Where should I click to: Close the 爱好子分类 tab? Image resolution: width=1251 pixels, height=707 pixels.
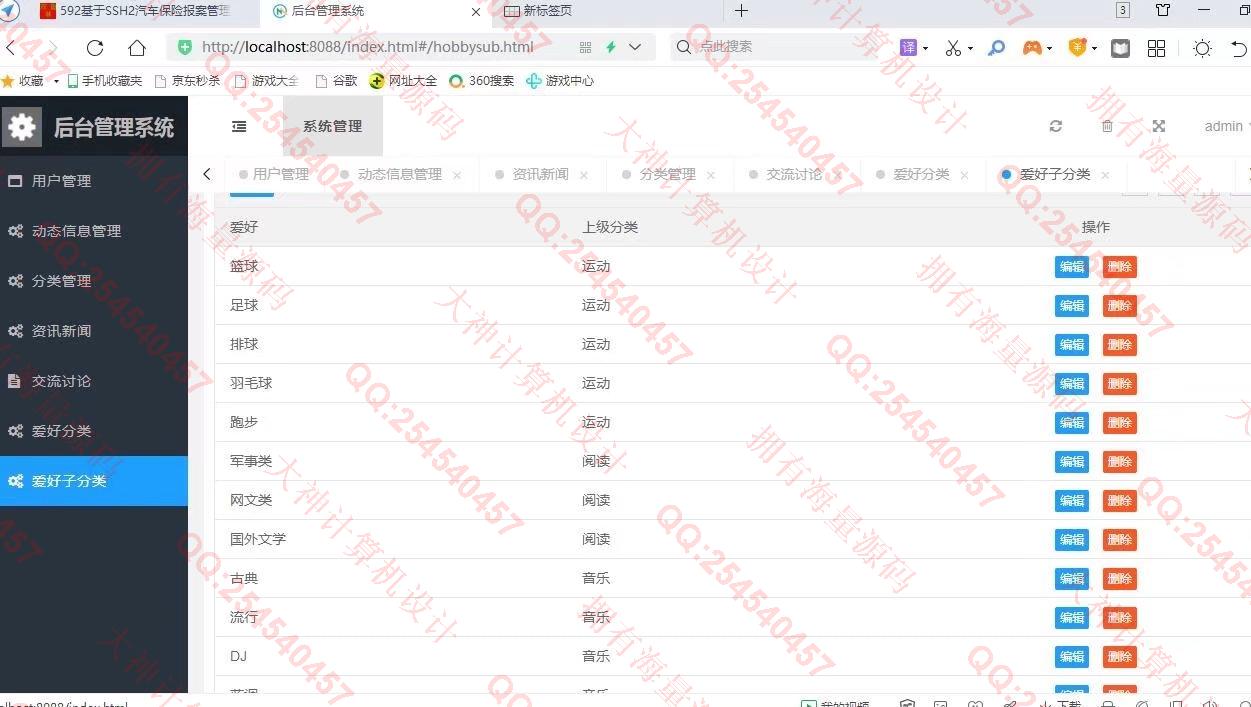coord(1105,175)
